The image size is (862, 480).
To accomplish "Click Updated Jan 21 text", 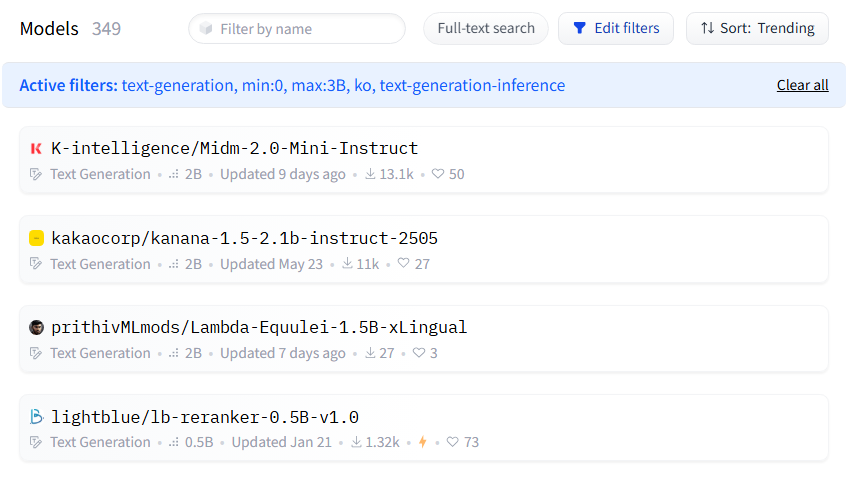I will [281, 442].
